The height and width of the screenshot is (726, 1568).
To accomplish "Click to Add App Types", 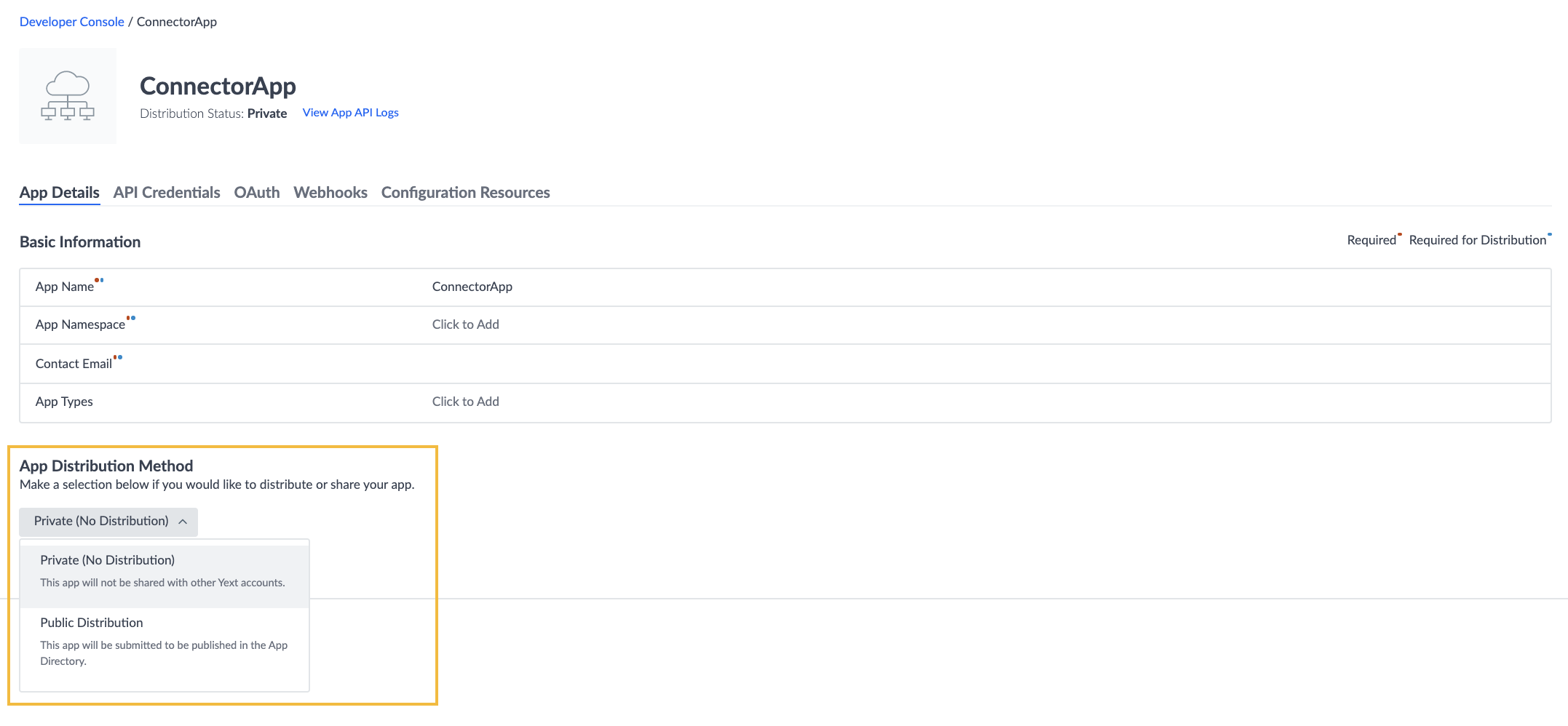I will pyautogui.click(x=466, y=402).
